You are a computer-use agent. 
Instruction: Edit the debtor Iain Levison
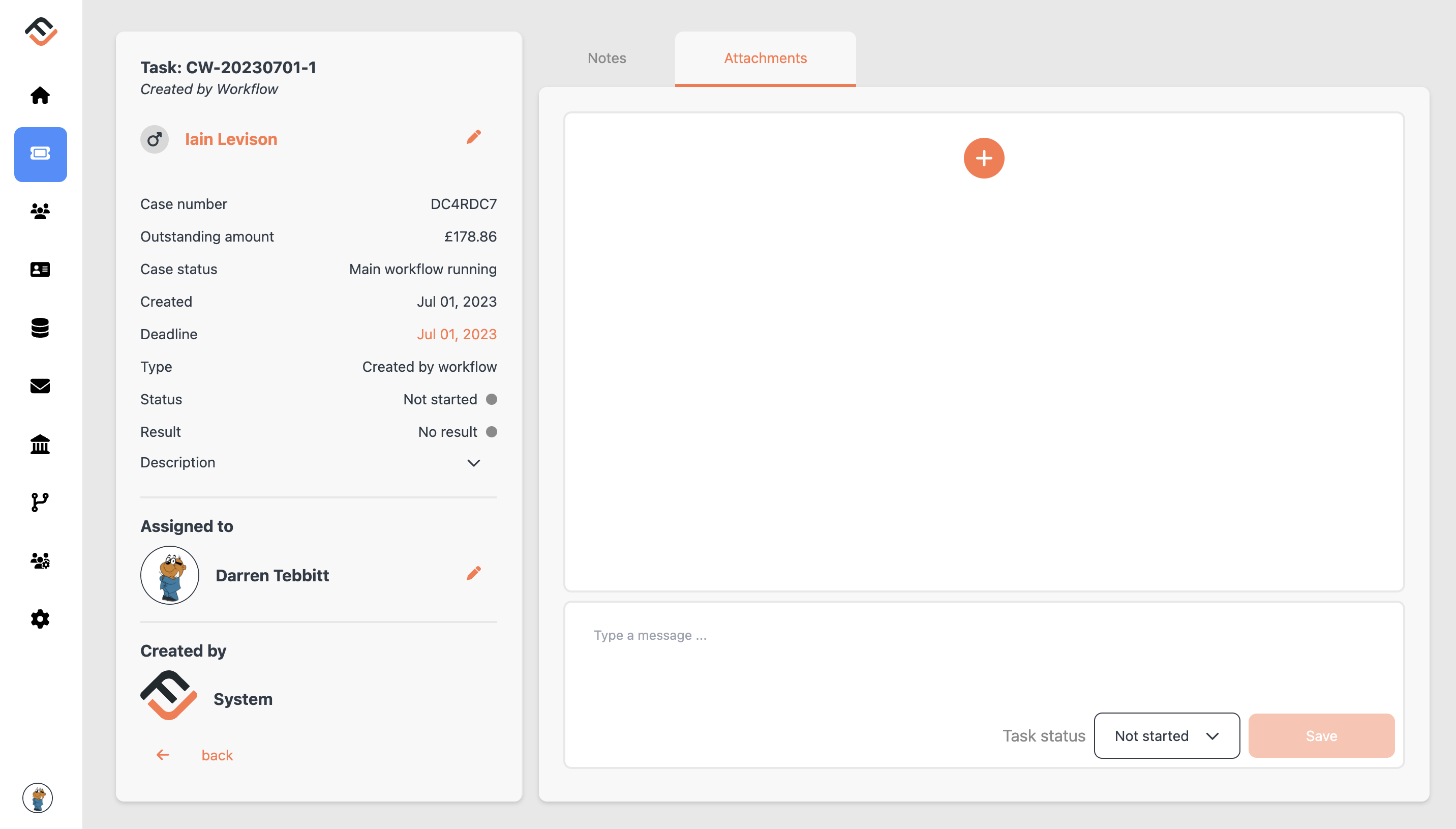click(x=473, y=138)
